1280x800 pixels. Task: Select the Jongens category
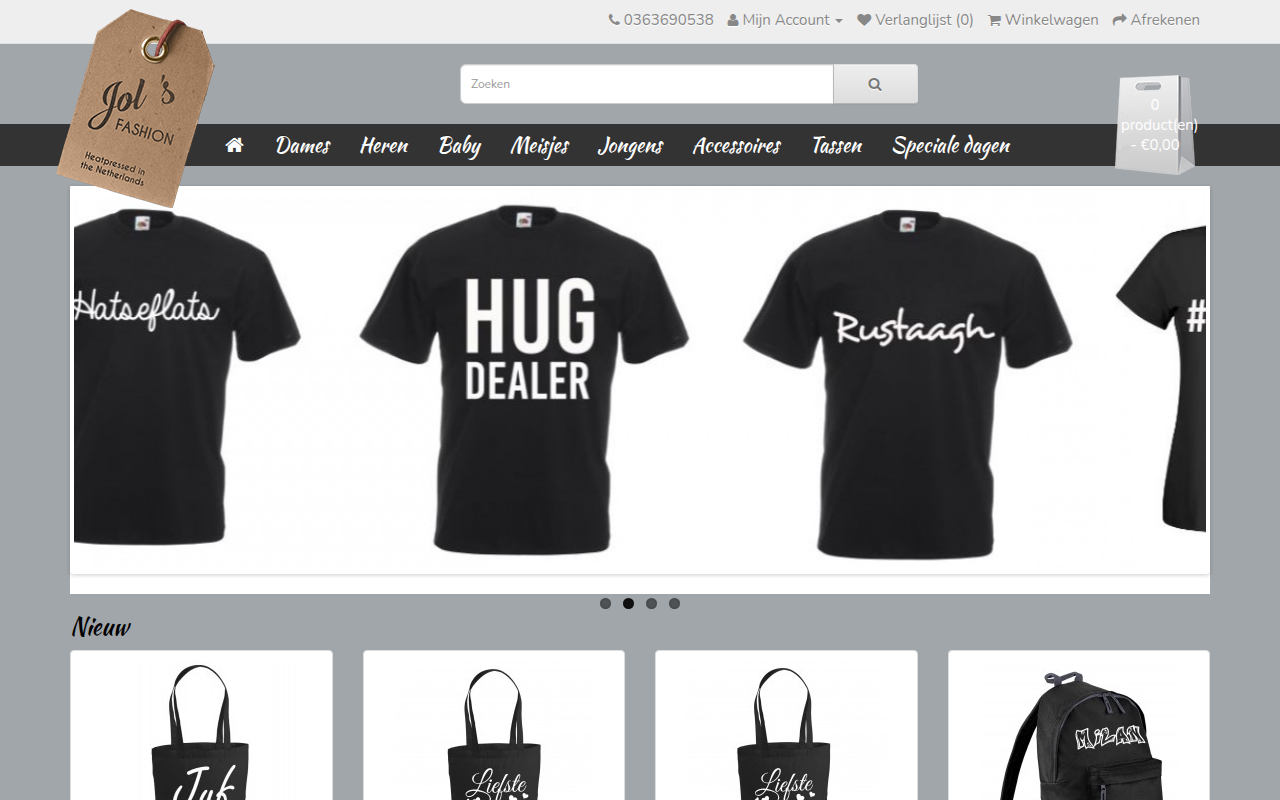pos(631,146)
